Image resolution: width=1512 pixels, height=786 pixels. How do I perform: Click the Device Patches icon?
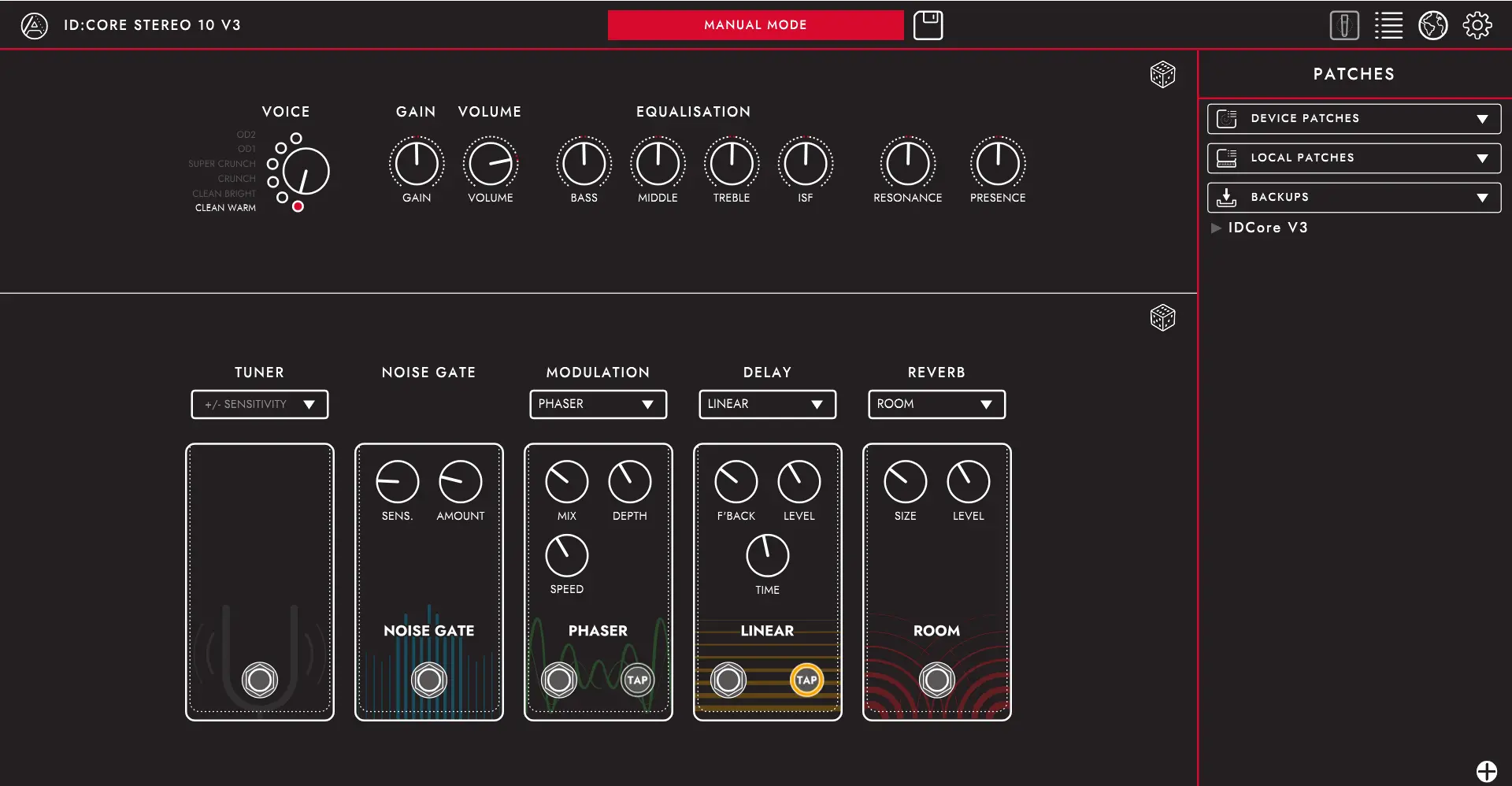tap(1226, 119)
